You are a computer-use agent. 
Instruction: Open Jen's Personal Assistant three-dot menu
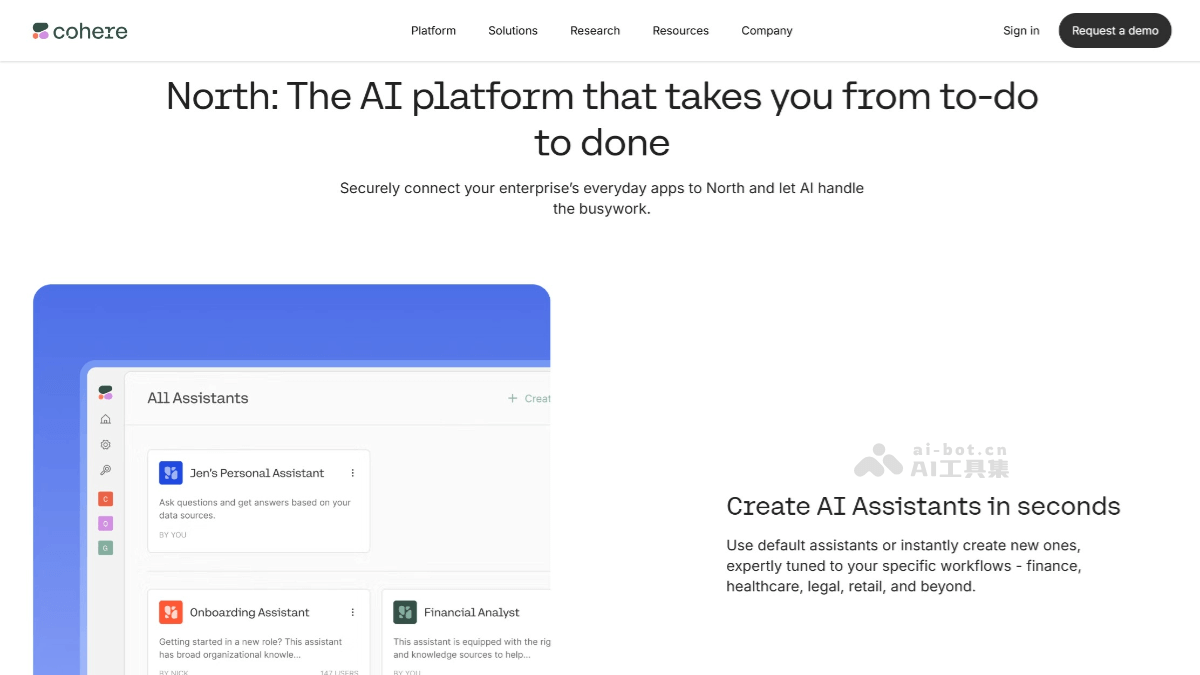[x=352, y=473]
